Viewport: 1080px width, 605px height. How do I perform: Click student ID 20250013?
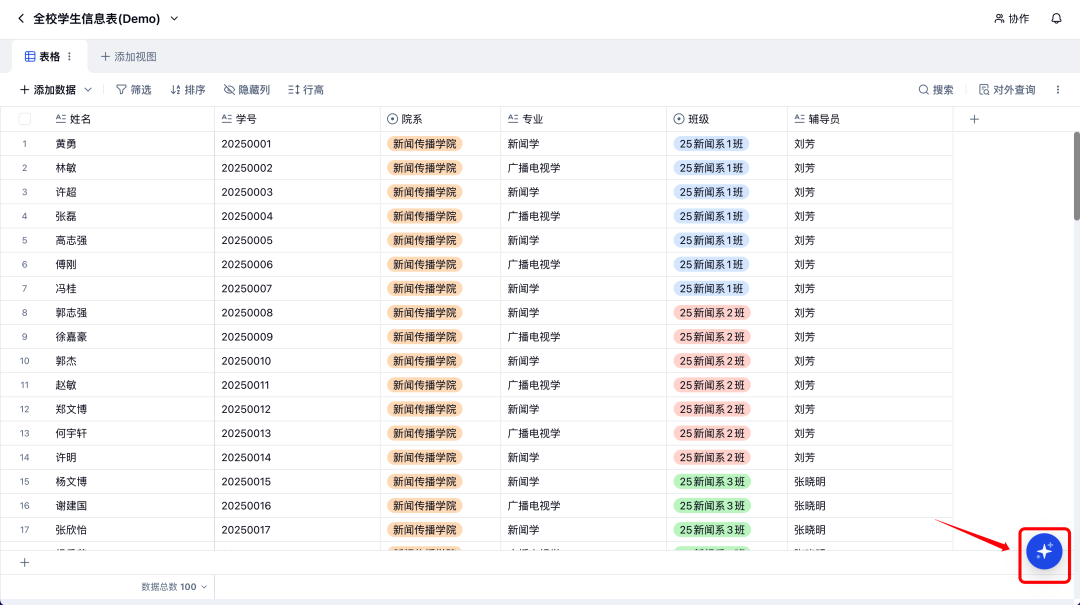(x=247, y=433)
